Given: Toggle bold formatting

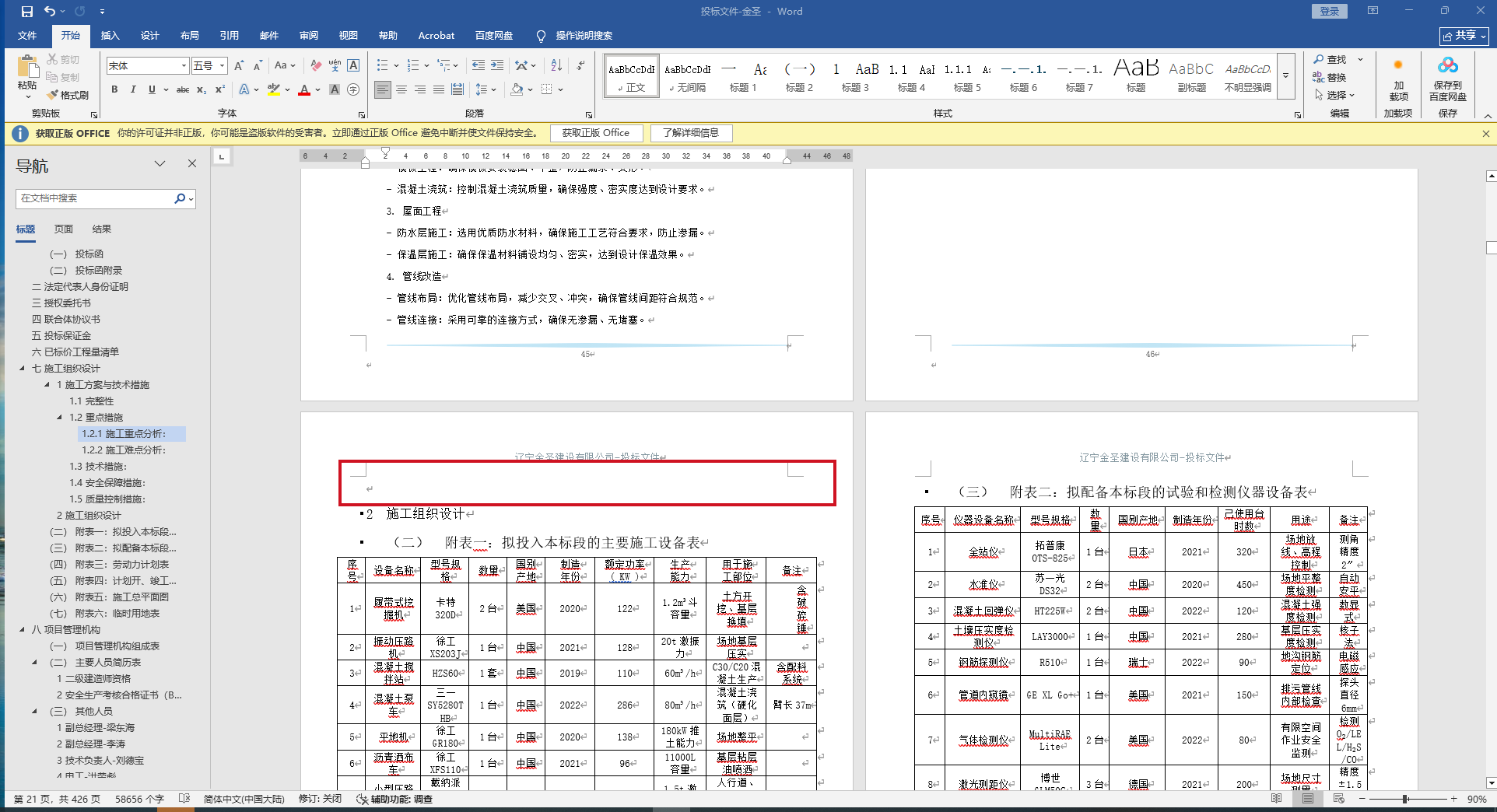Looking at the screenshot, I should (114, 89).
